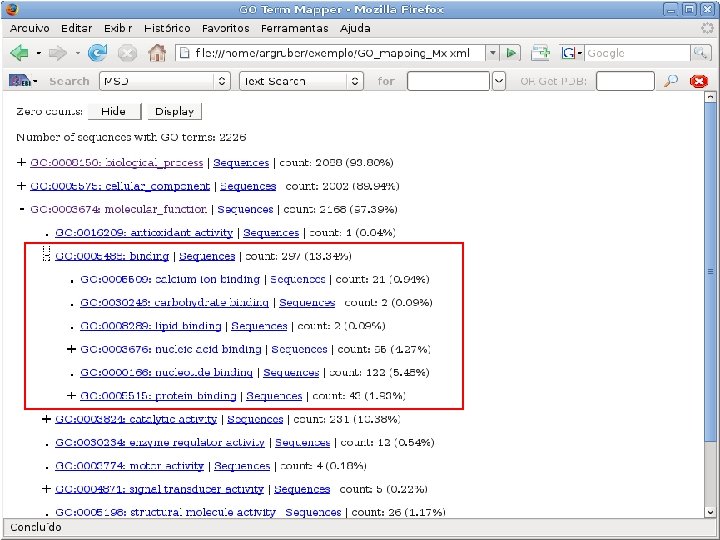This screenshot has height=540, width=720.
Task: Click the activity throbber icon in menu bar
Action: click(x=707, y=28)
